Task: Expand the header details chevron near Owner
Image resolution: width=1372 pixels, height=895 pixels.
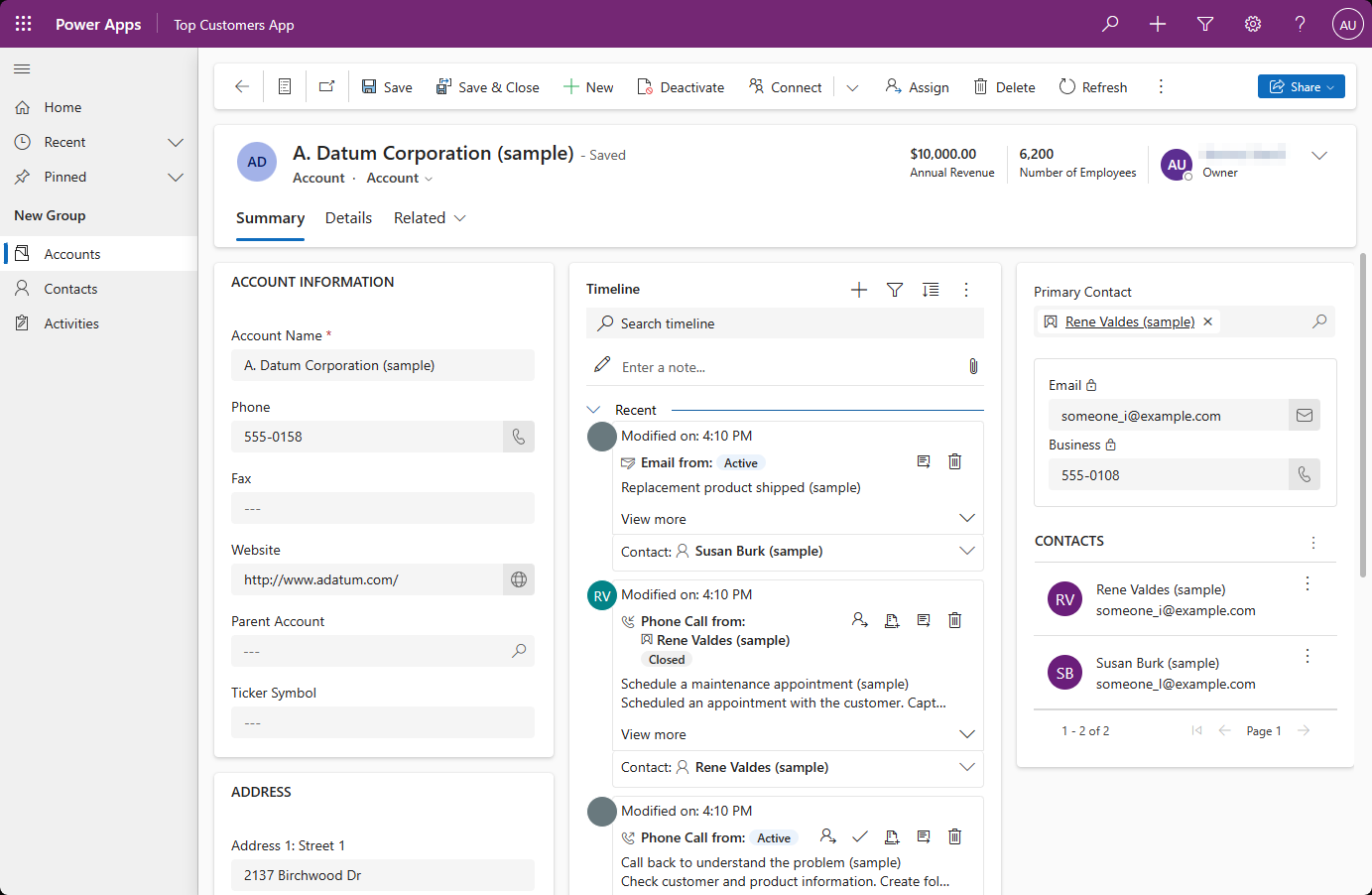Action: 1319,156
